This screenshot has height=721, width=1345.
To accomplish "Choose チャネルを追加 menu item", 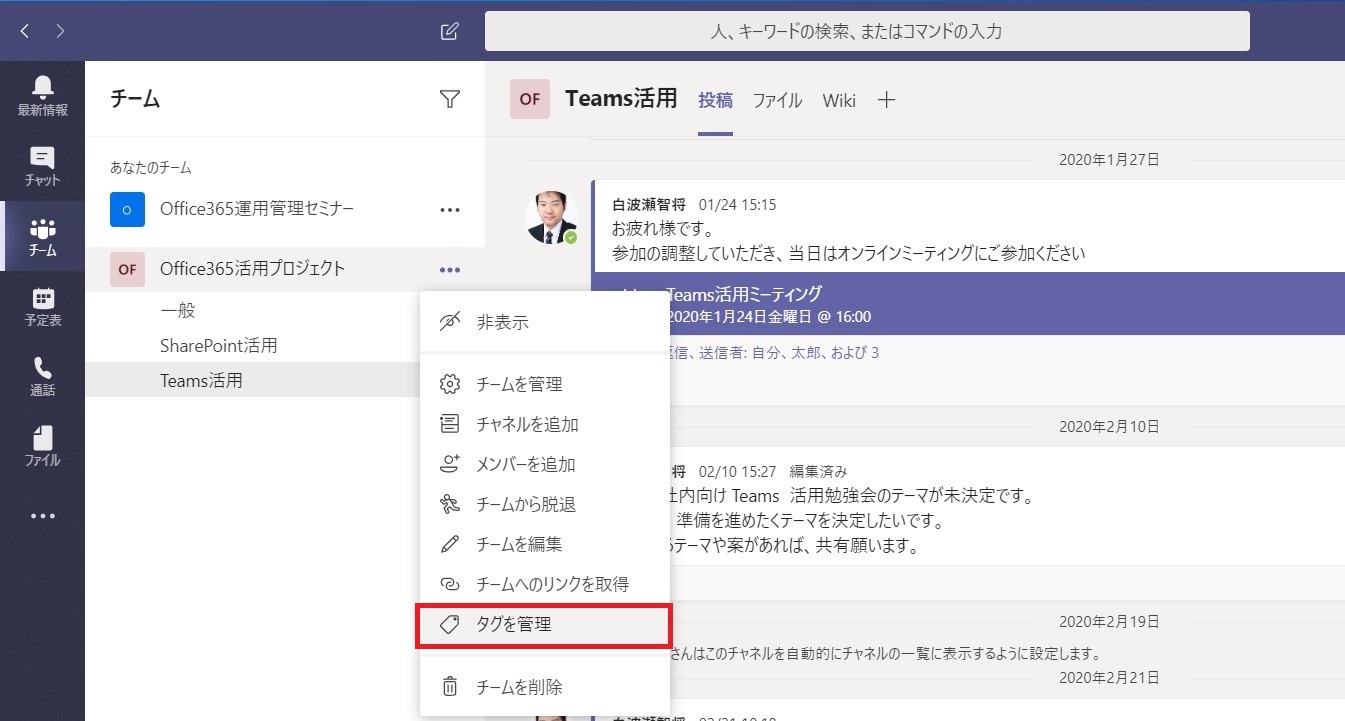I will (545, 424).
